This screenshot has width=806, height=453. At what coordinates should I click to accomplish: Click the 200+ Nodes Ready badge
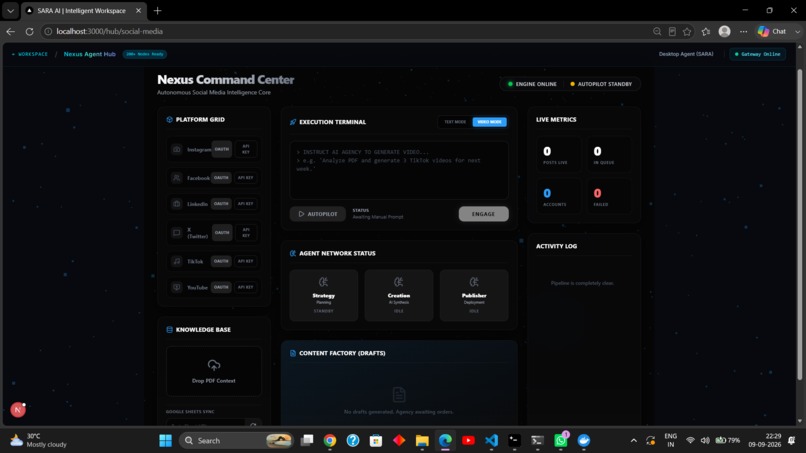point(145,54)
